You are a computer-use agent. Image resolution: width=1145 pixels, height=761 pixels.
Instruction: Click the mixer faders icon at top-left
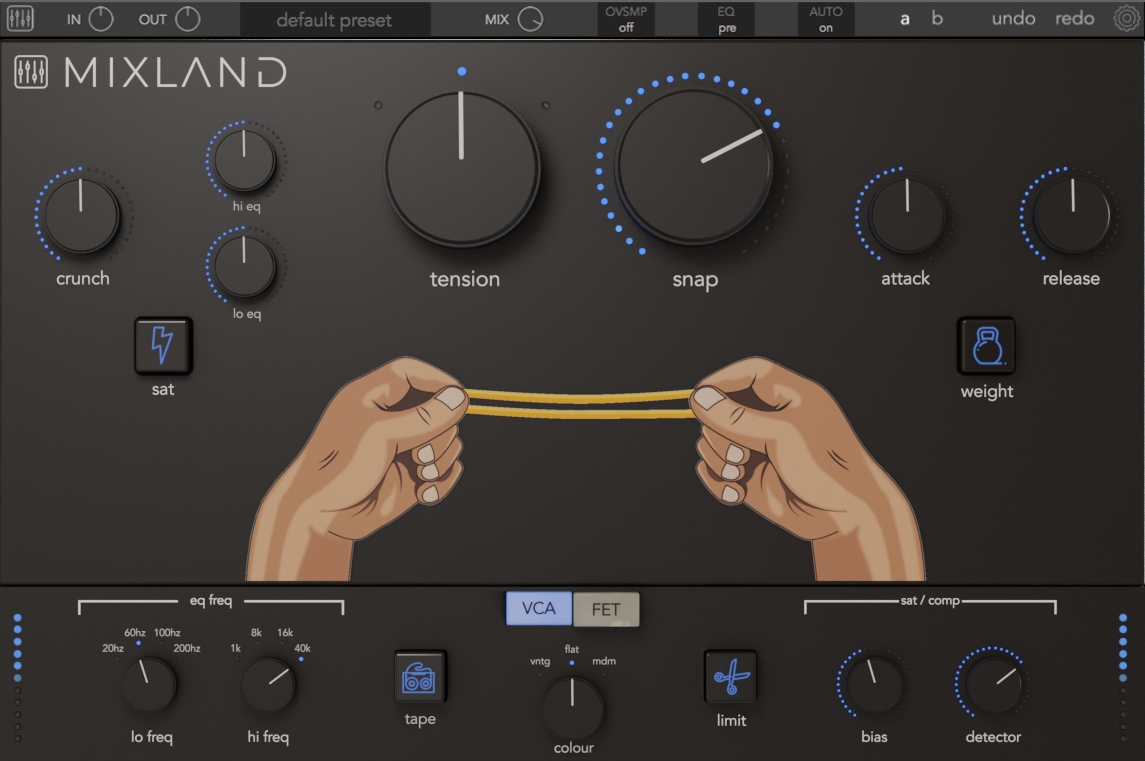[x=19, y=19]
